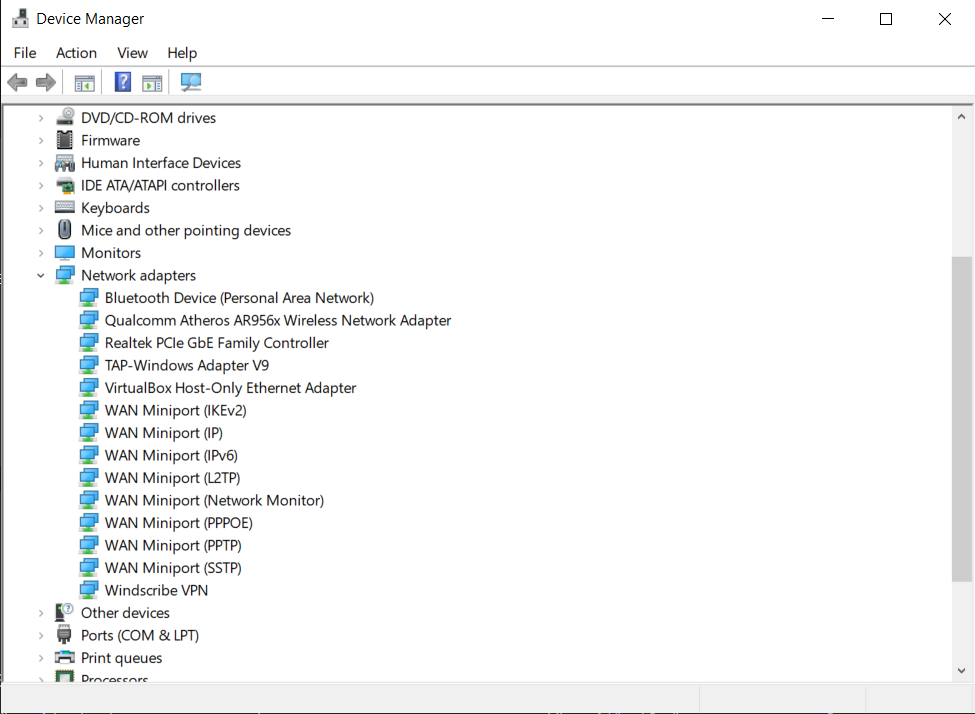Click the Network adapters category icon

tap(65, 276)
